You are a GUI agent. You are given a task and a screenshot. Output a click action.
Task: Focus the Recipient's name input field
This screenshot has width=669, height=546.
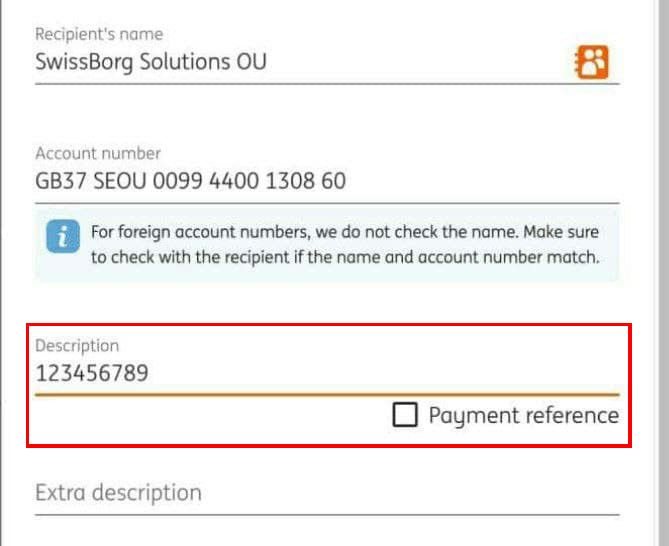tap(300, 63)
